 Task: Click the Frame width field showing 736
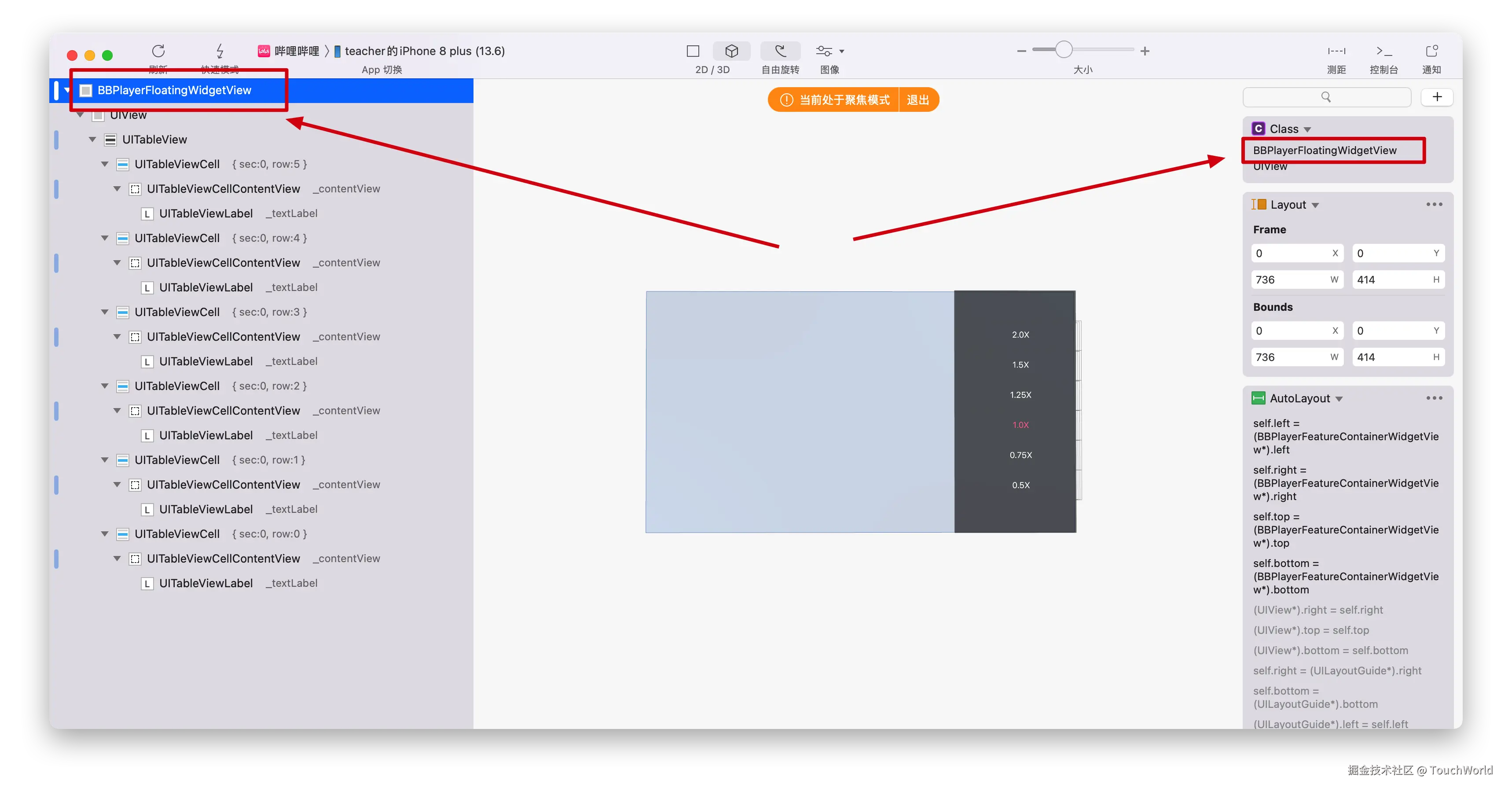tap(1290, 280)
